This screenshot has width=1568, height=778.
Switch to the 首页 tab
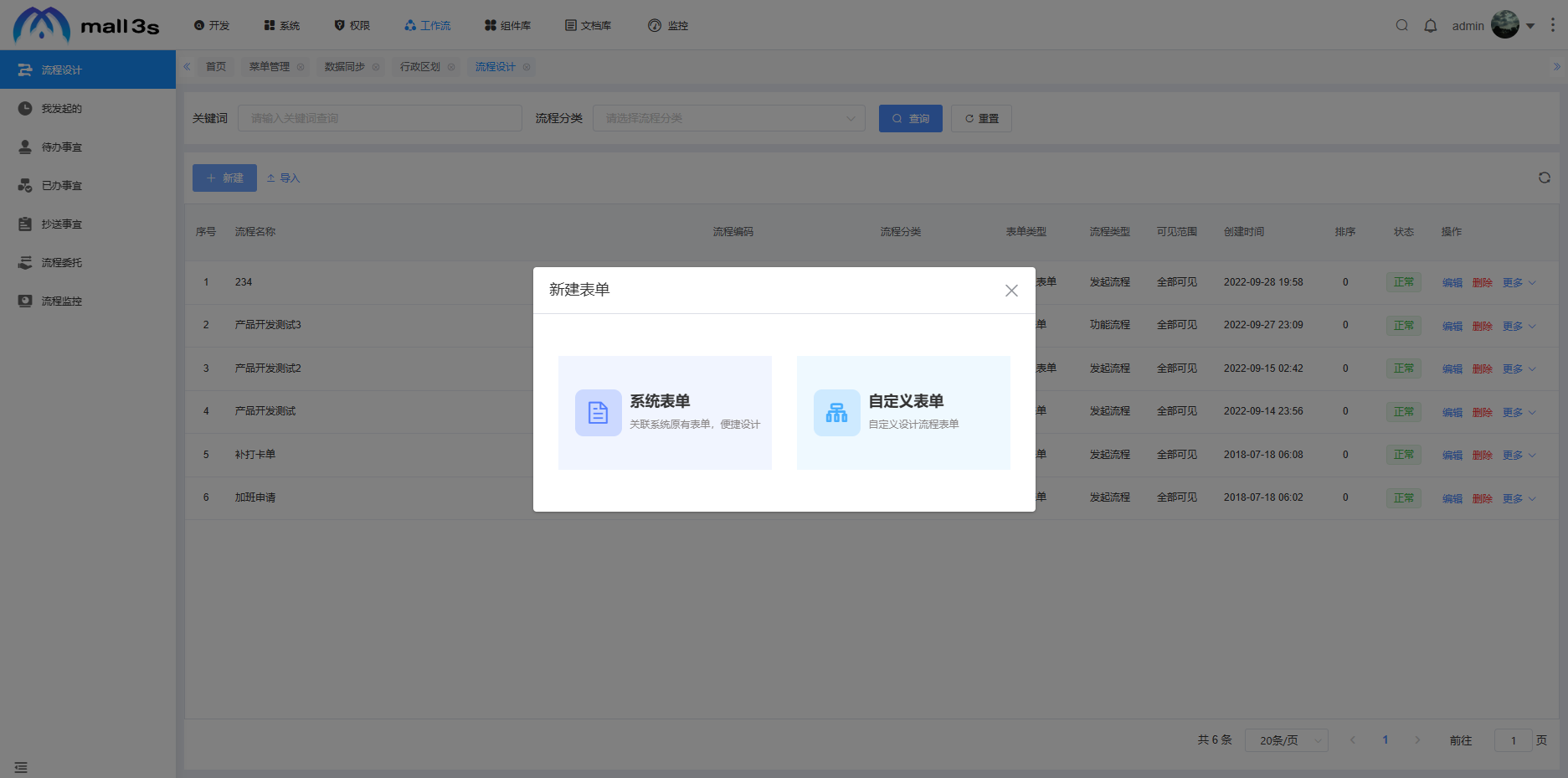click(216, 67)
